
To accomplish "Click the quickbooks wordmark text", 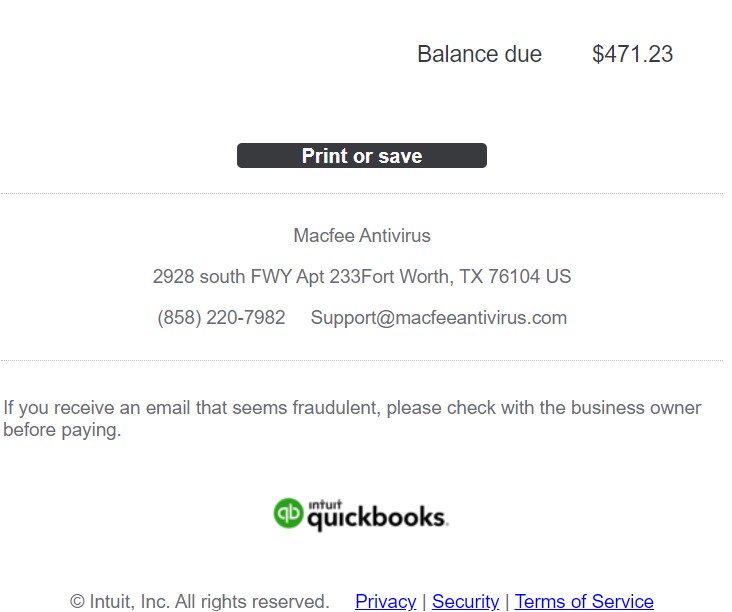I will (x=376, y=519).
